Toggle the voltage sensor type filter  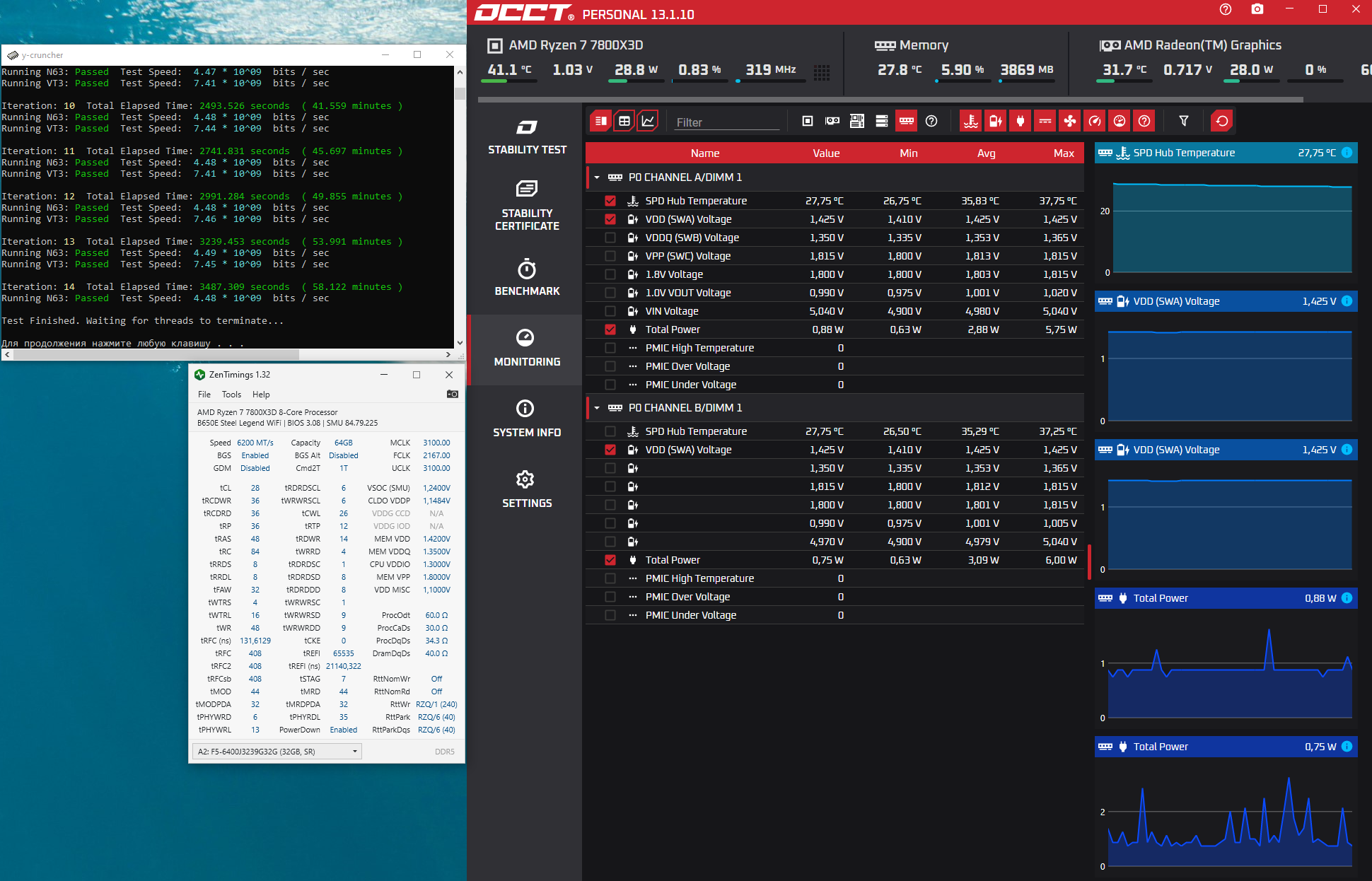[x=996, y=121]
